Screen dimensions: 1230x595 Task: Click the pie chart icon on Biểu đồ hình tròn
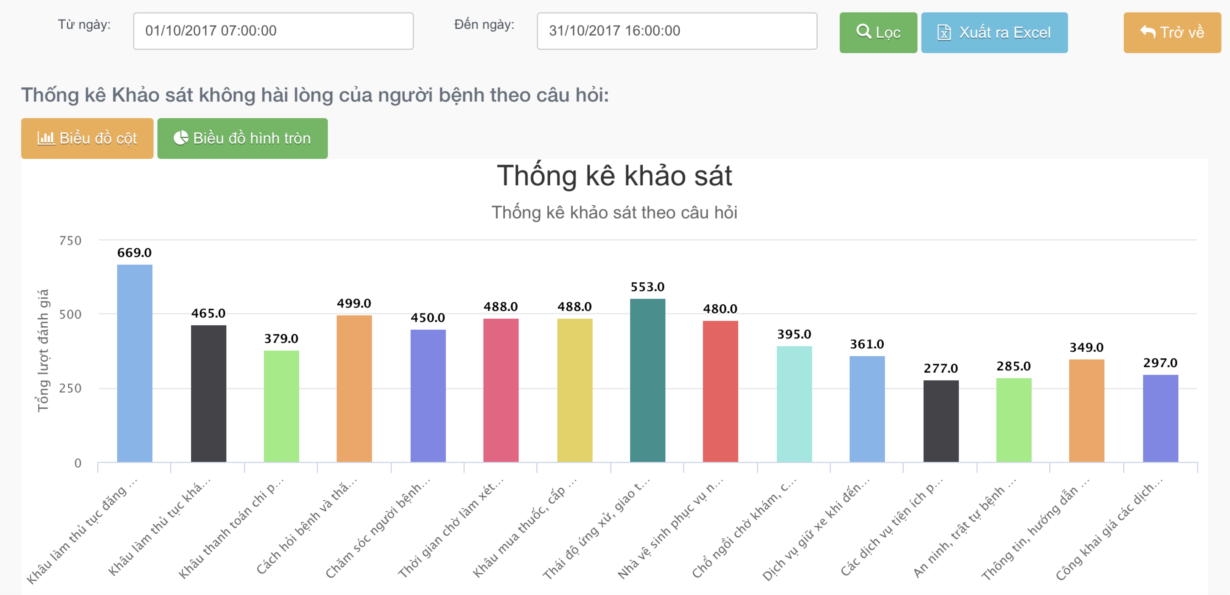point(181,138)
